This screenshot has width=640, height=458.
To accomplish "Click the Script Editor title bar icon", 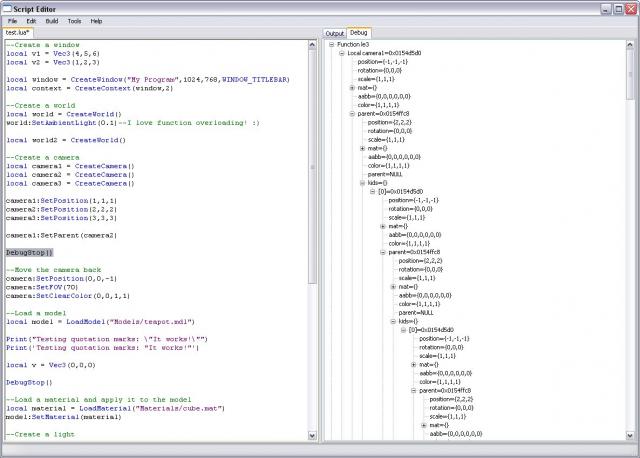I will click(9, 7).
